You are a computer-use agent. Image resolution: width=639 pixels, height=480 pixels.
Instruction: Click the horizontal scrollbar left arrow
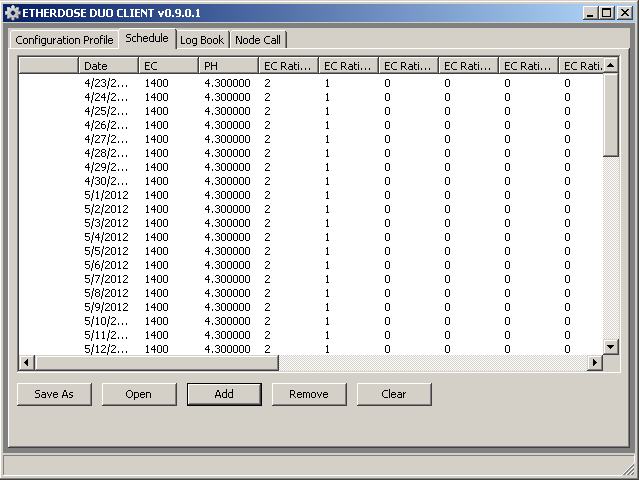[x=26, y=362]
